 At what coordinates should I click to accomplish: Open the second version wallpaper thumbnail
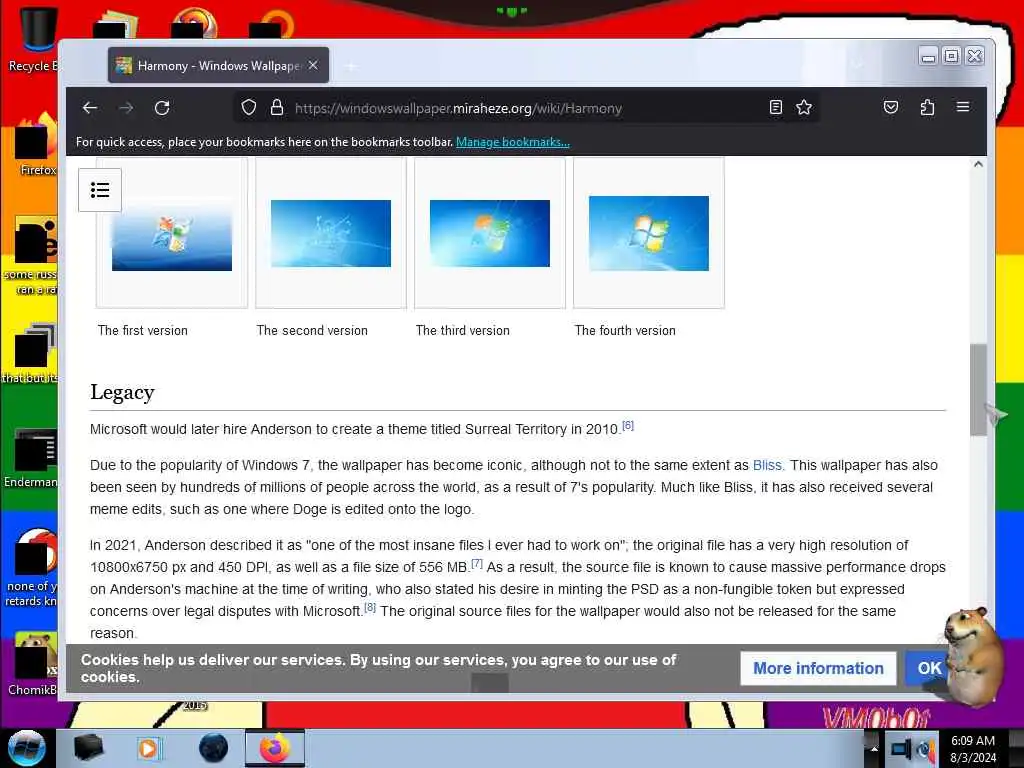click(x=331, y=233)
